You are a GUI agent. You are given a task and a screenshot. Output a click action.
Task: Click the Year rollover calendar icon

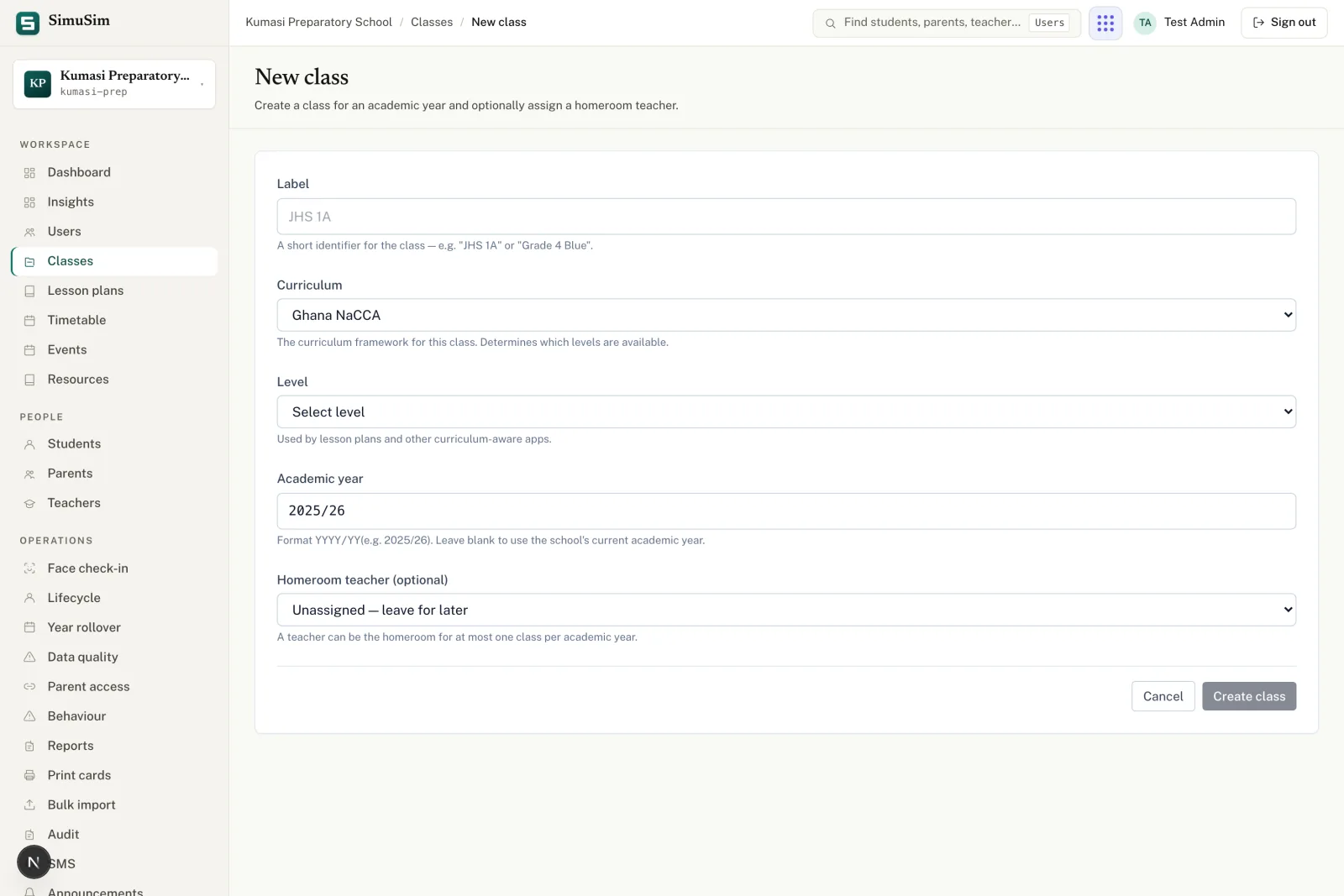[x=29, y=627]
